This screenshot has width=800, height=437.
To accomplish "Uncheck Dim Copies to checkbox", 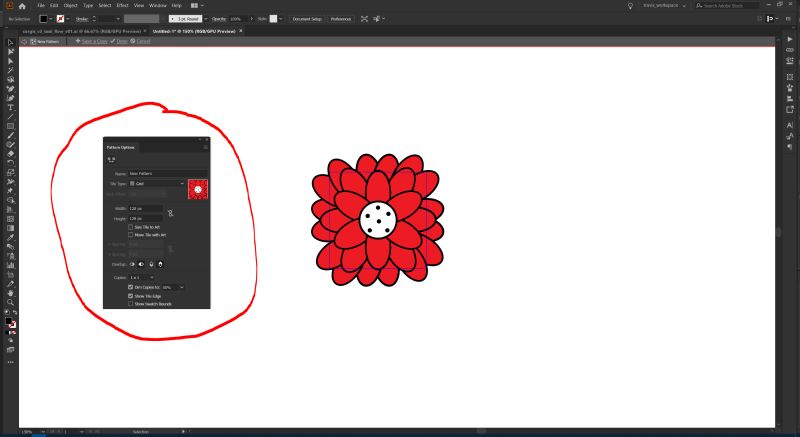I will [131, 288].
